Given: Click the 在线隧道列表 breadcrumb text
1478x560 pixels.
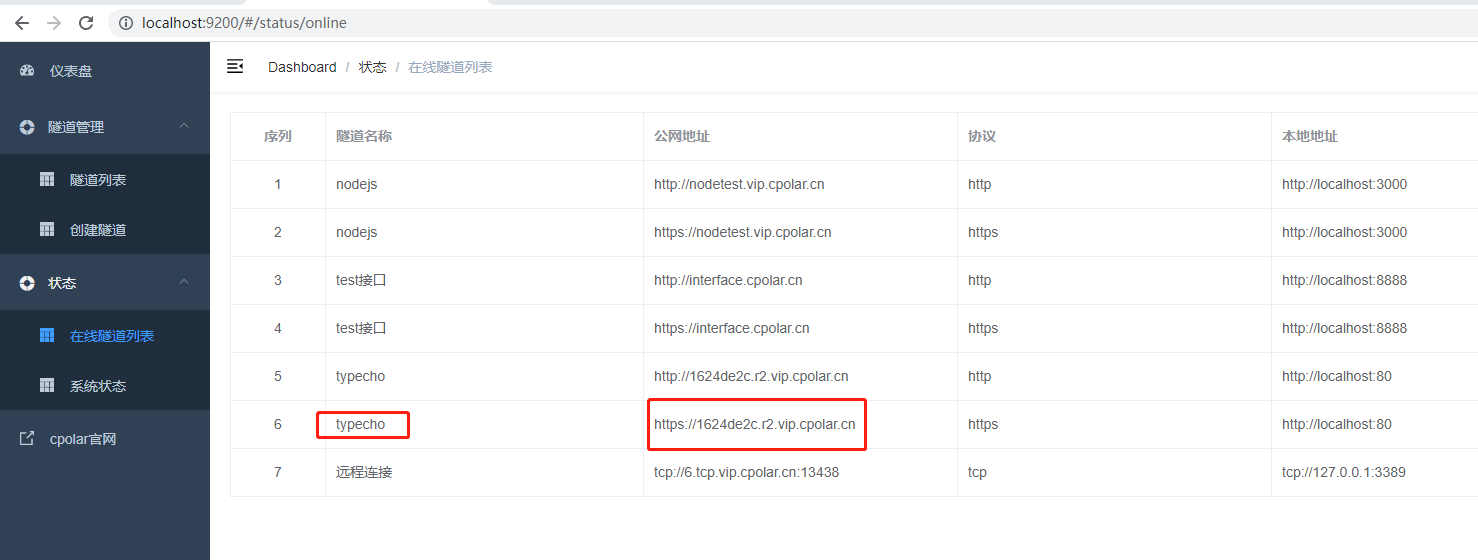Looking at the screenshot, I should point(450,67).
